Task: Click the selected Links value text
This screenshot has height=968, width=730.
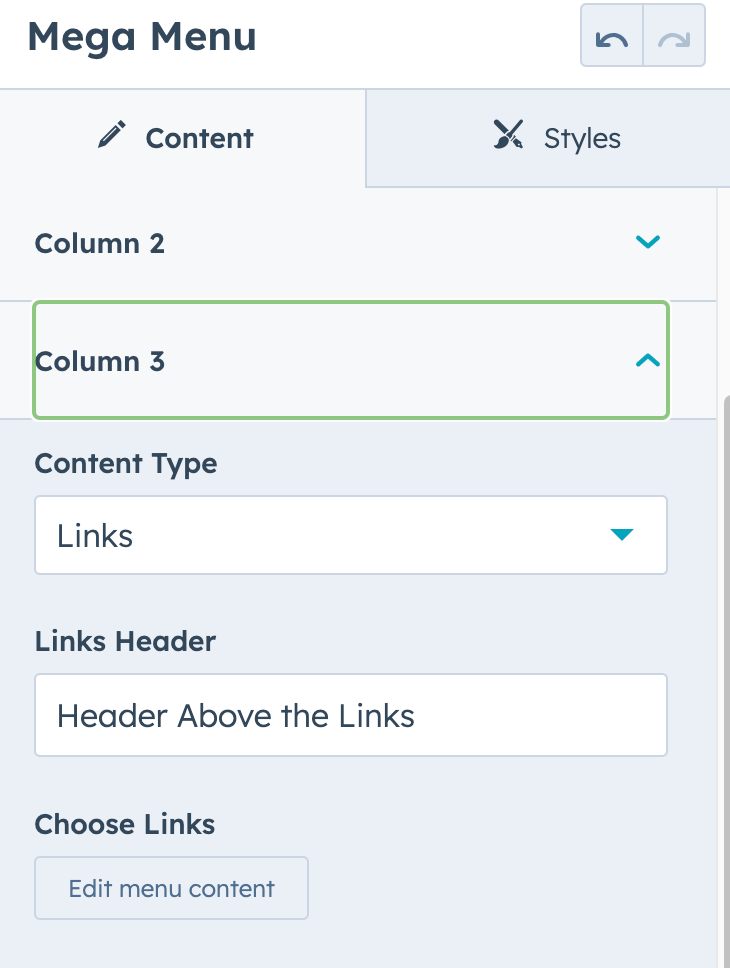Action: tap(95, 536)
